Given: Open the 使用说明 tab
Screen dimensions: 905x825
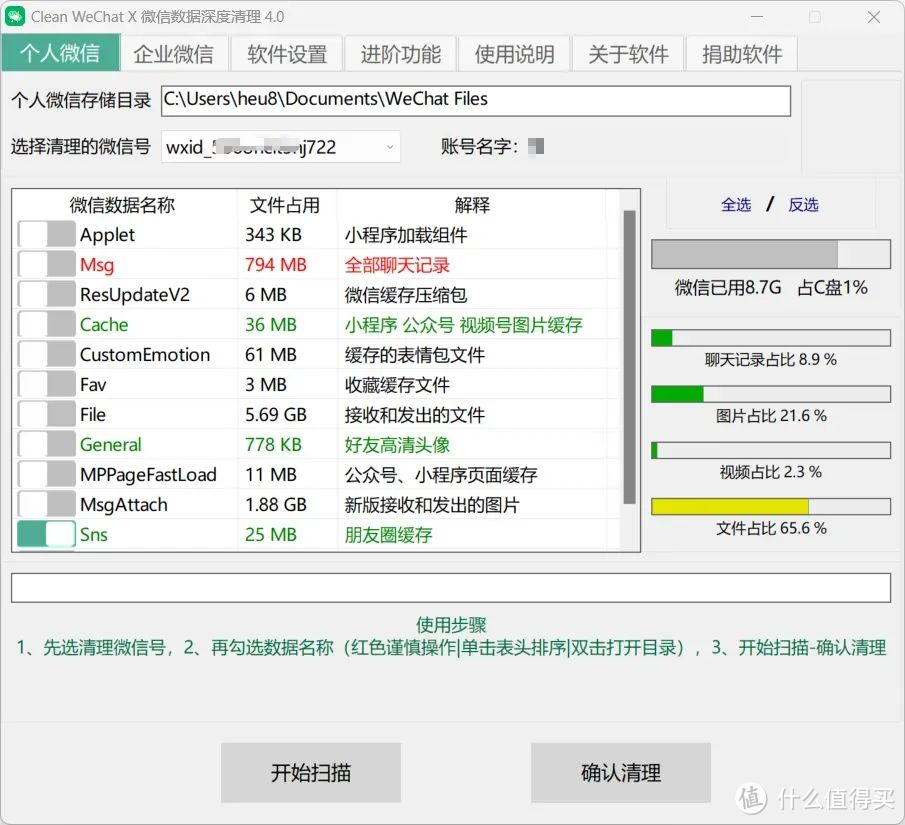Looking at the screenshot, I should (515, 54).
